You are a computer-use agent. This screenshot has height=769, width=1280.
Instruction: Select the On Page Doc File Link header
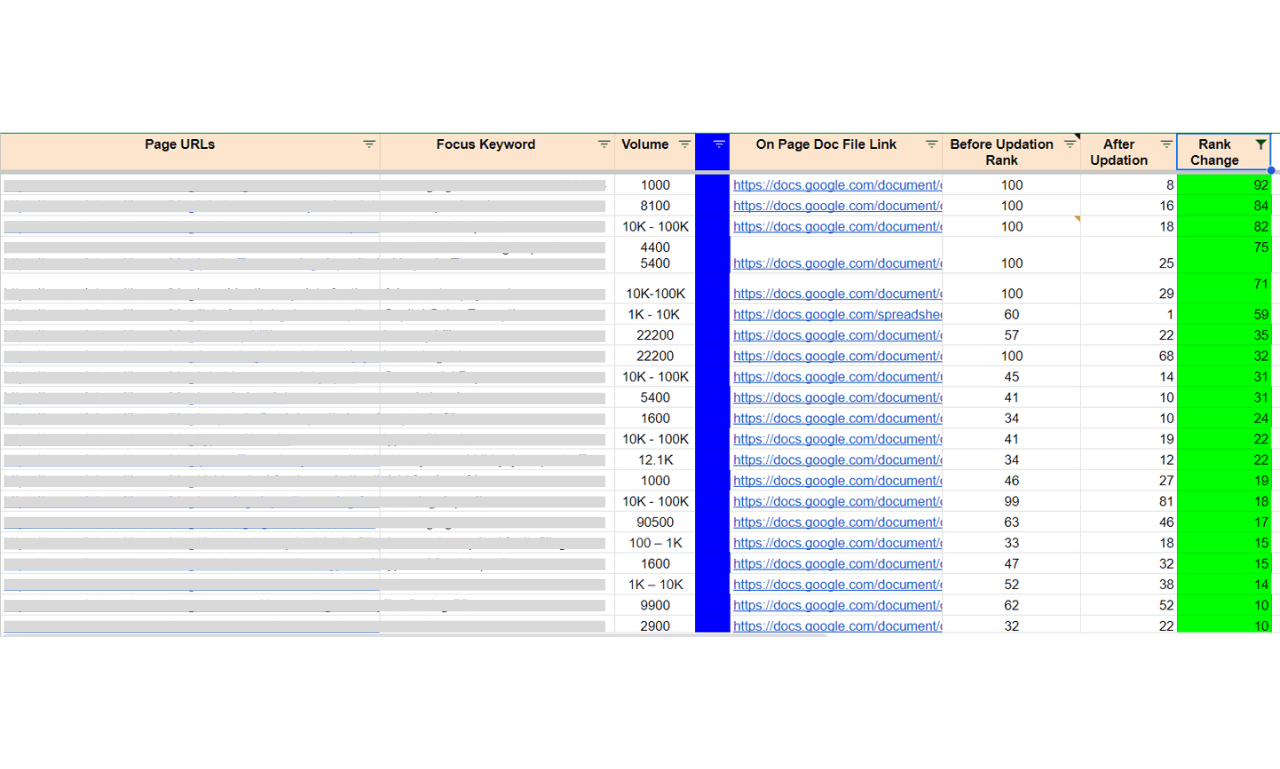[x=836, y=152]
